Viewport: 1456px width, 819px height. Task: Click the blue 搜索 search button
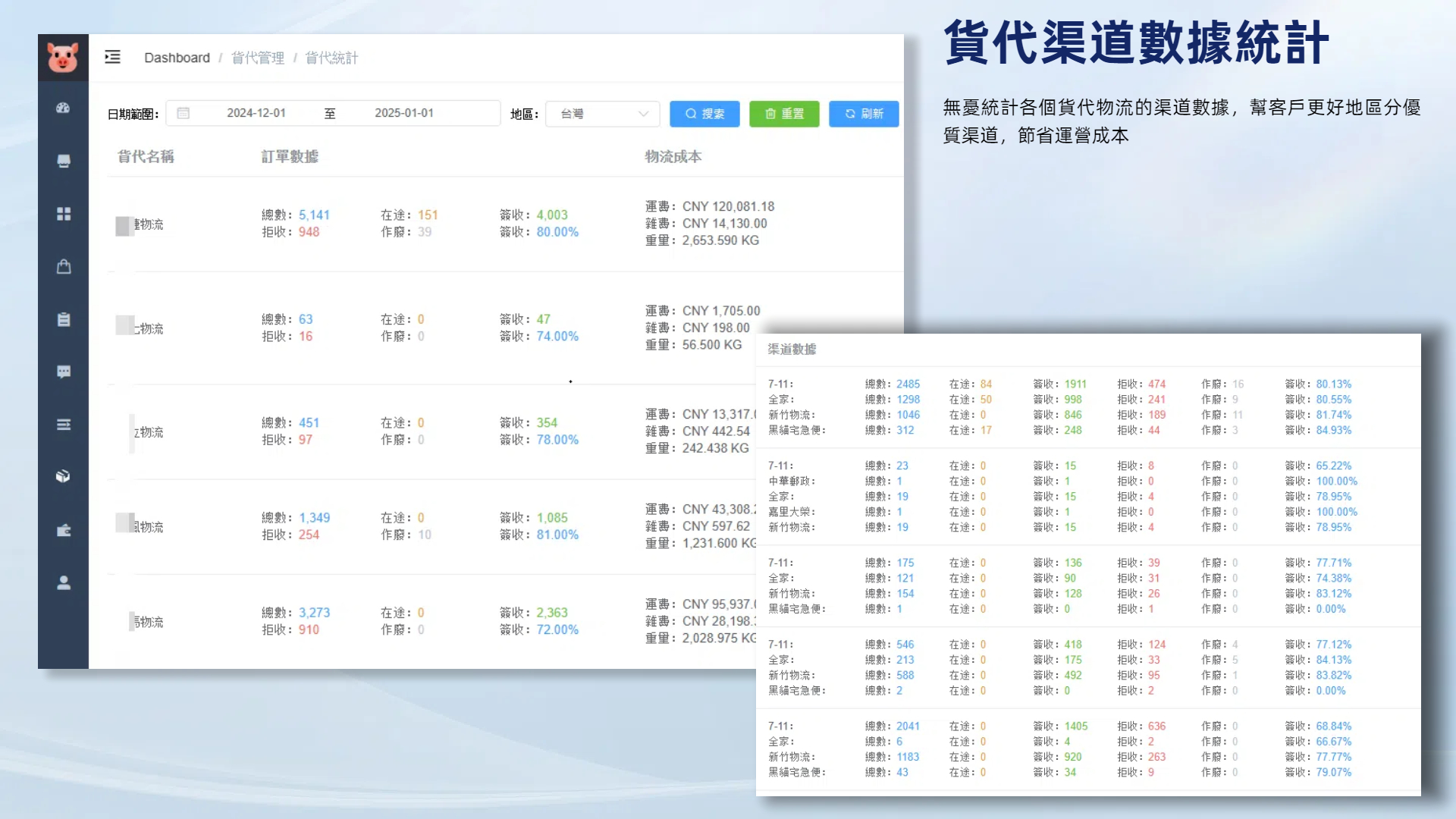pyautogui.click(x=704, y=114)
